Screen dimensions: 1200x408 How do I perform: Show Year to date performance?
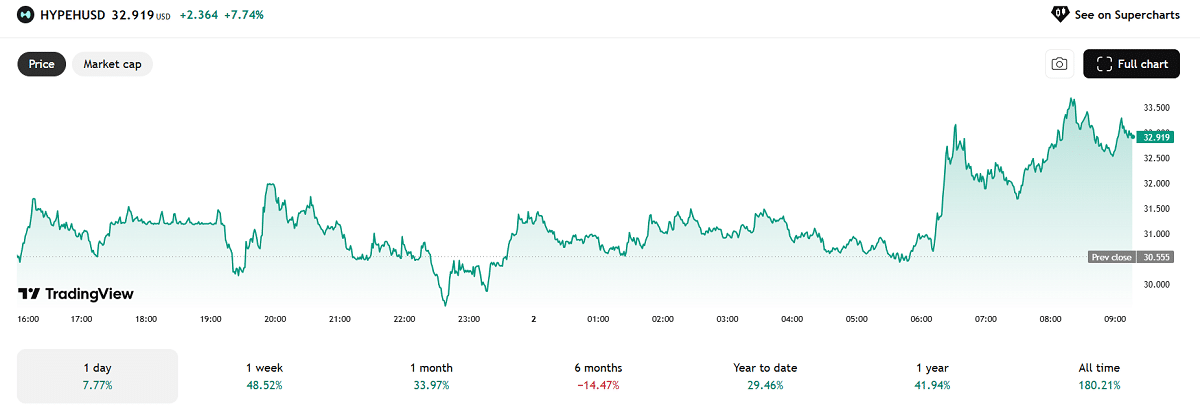tap(765, 376)
